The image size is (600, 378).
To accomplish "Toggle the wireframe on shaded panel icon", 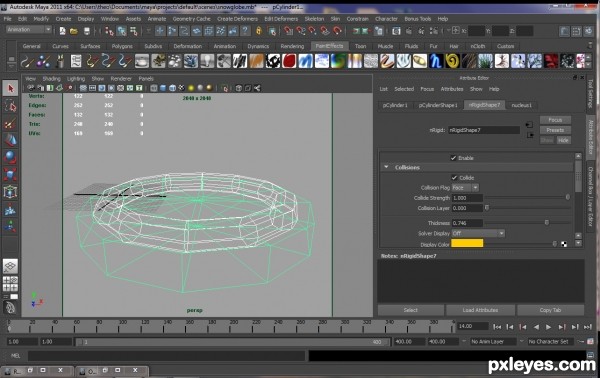I will click(172, 88).
